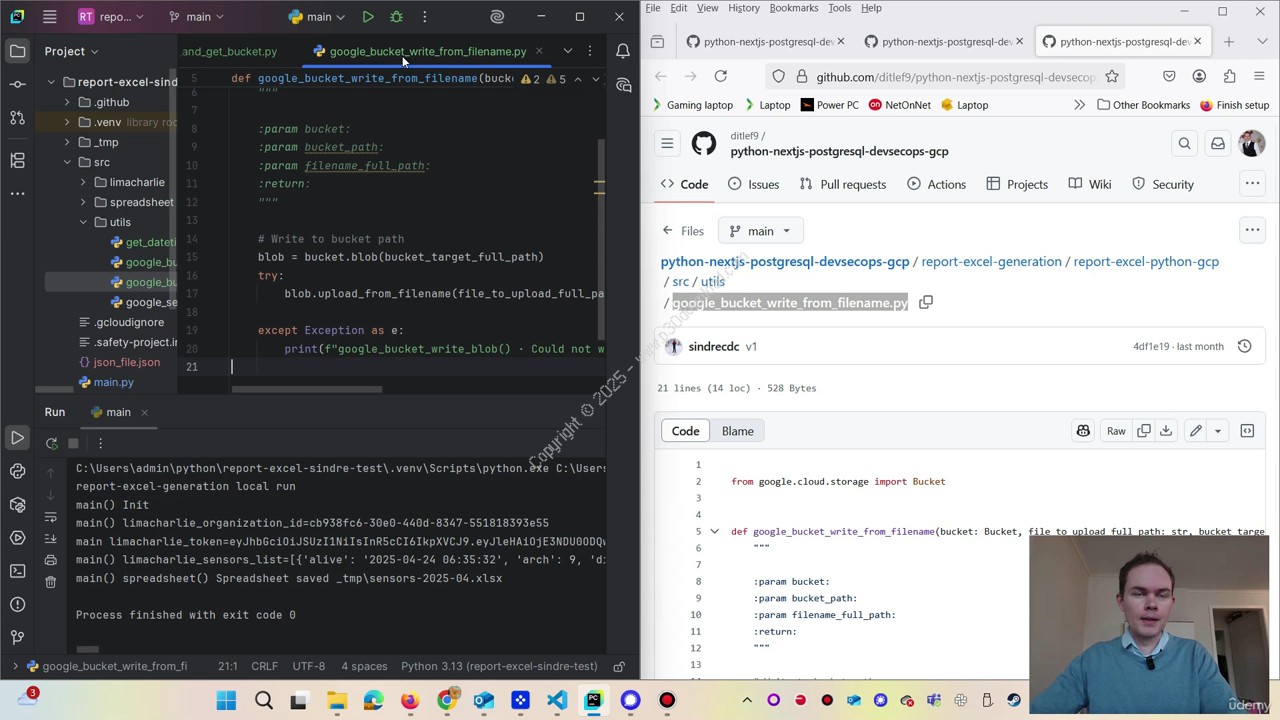Go back to Files on GitHub
This screenshot has height=720, width=1280.
[683, 231]
